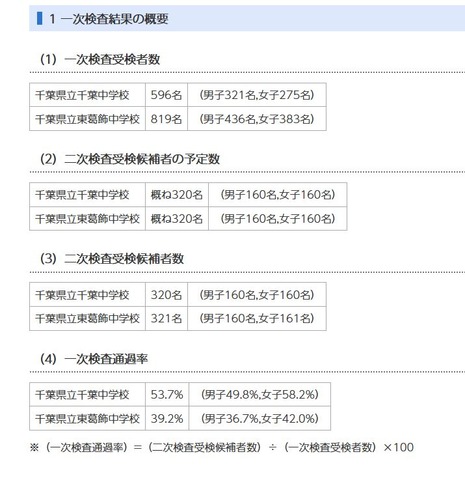This screenshot has height=480, width=465.
Task: Select the cell showing 596名
Action: tap(166, 95)
